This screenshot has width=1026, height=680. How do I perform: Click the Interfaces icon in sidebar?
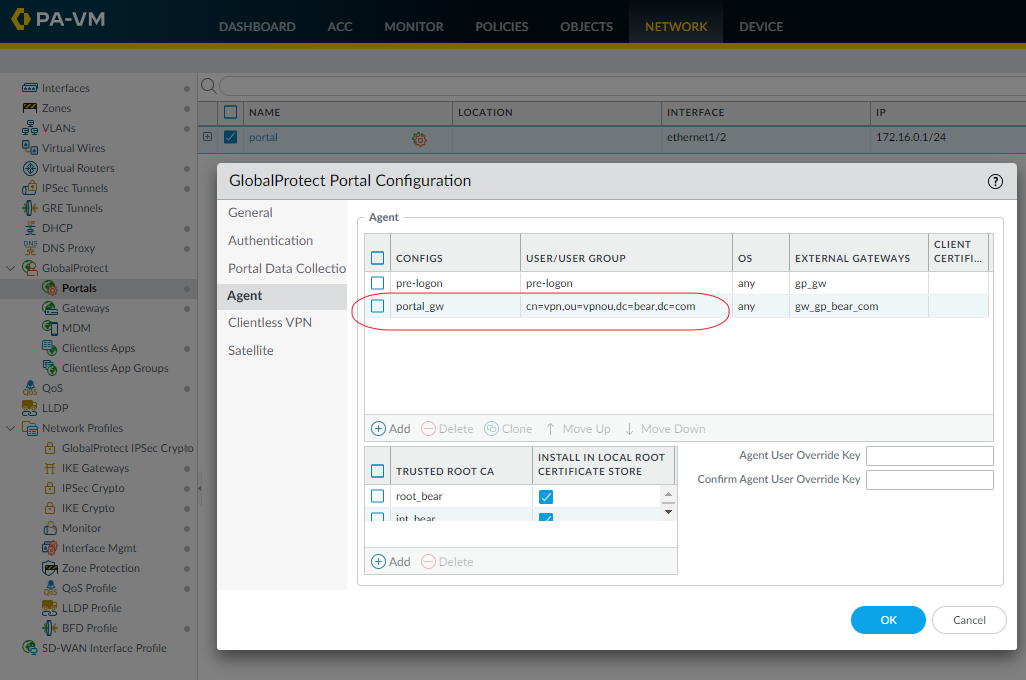(30, 88)
